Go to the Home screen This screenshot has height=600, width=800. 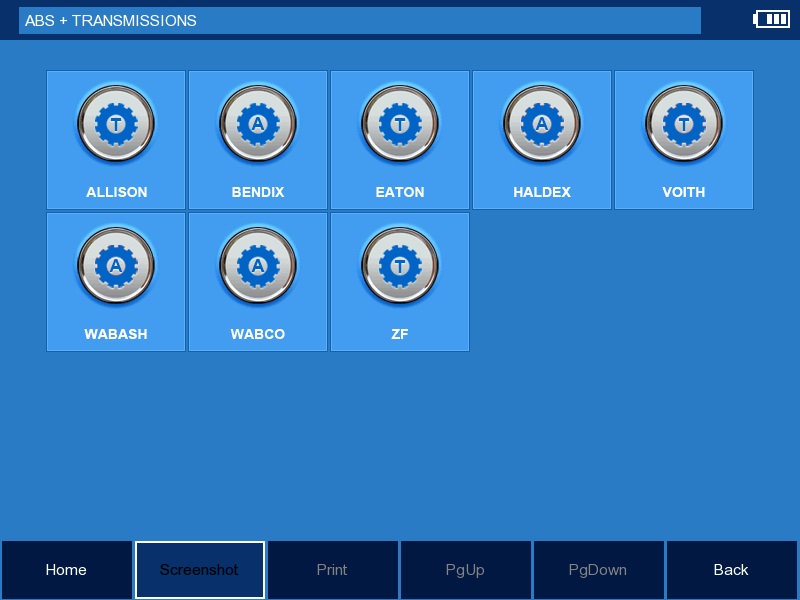pos(66,569)
